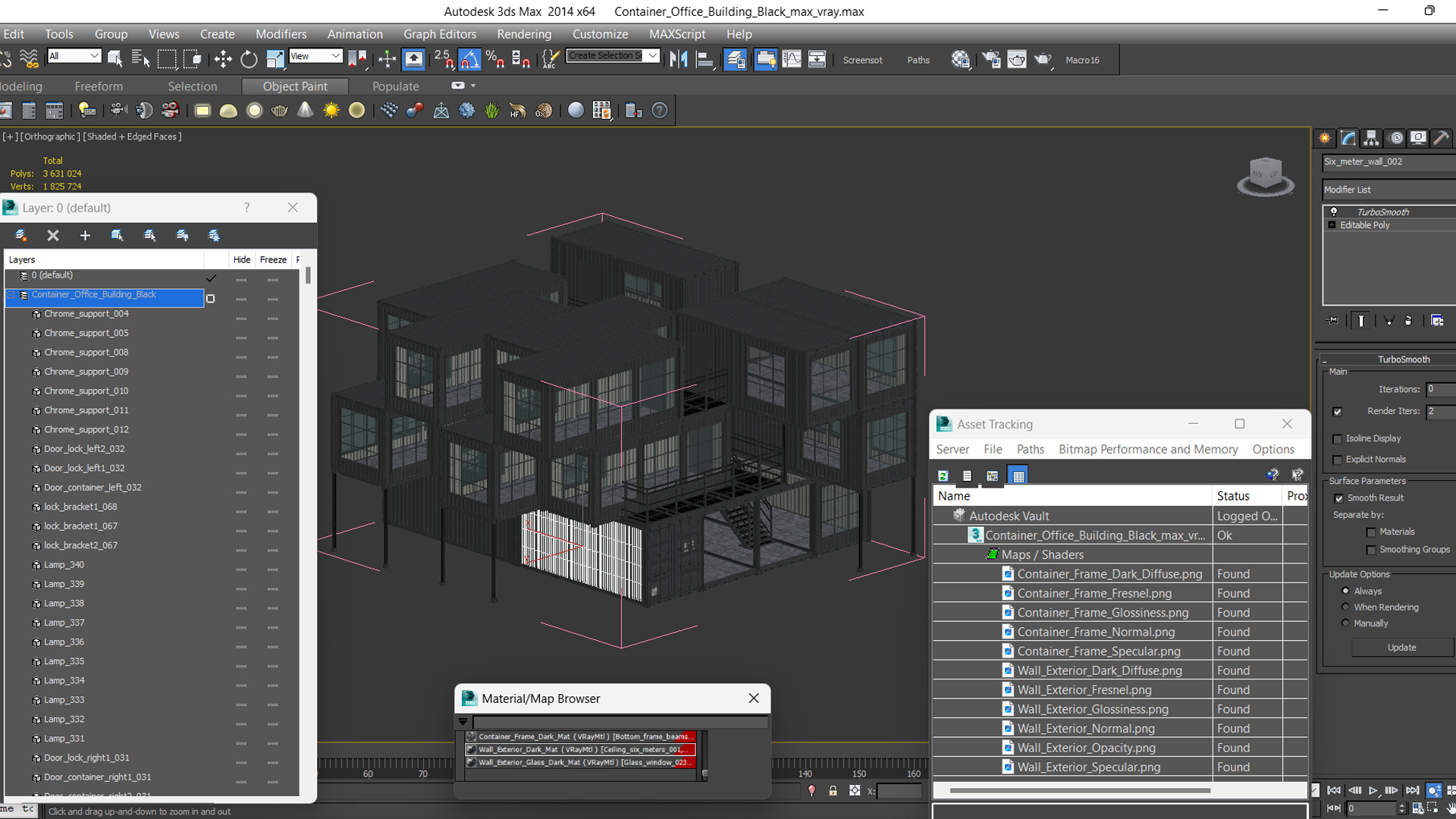Click the Select by Name icon
This screenshot has height=819, width=1456.
point(141,59)
